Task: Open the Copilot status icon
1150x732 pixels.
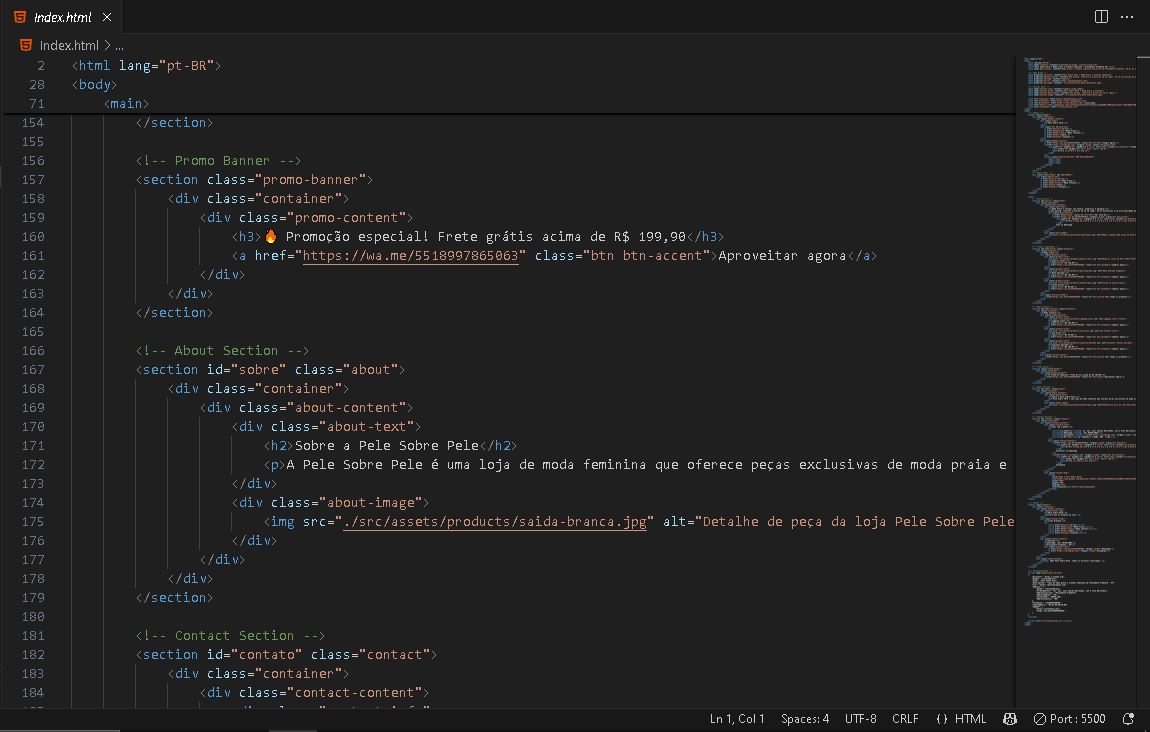Action: click(1010, 719)
